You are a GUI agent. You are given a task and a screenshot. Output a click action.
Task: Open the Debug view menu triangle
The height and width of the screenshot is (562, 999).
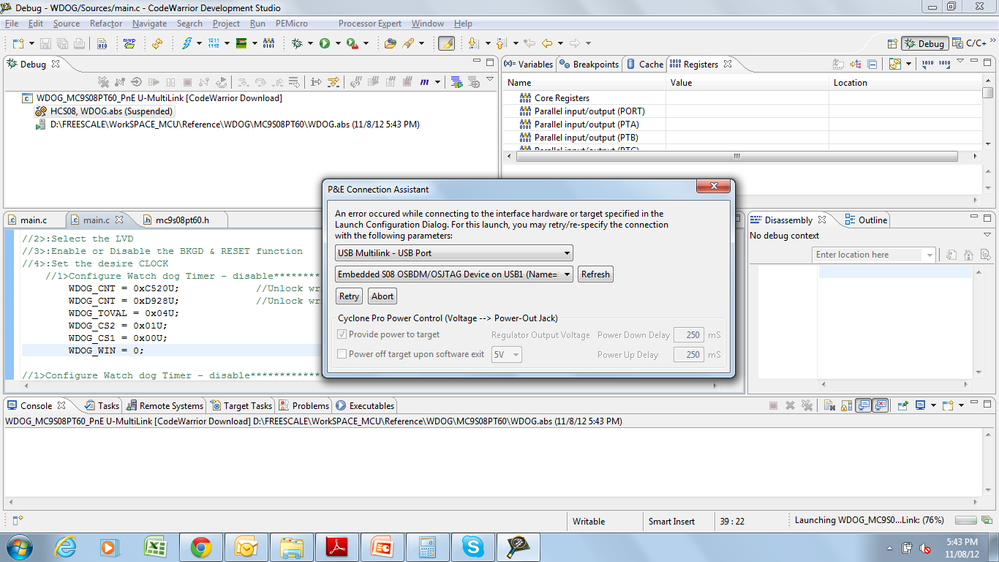click(490, 80)
